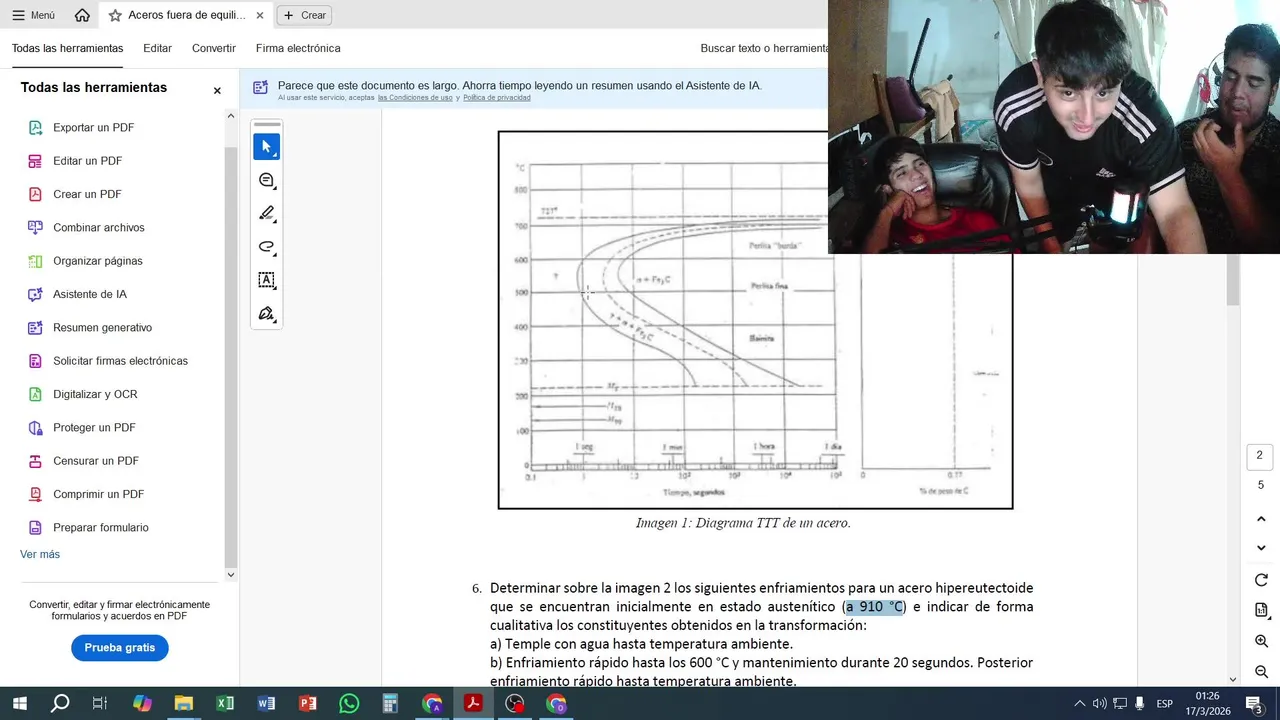Open the volume control in the tray

(1099, 704)
